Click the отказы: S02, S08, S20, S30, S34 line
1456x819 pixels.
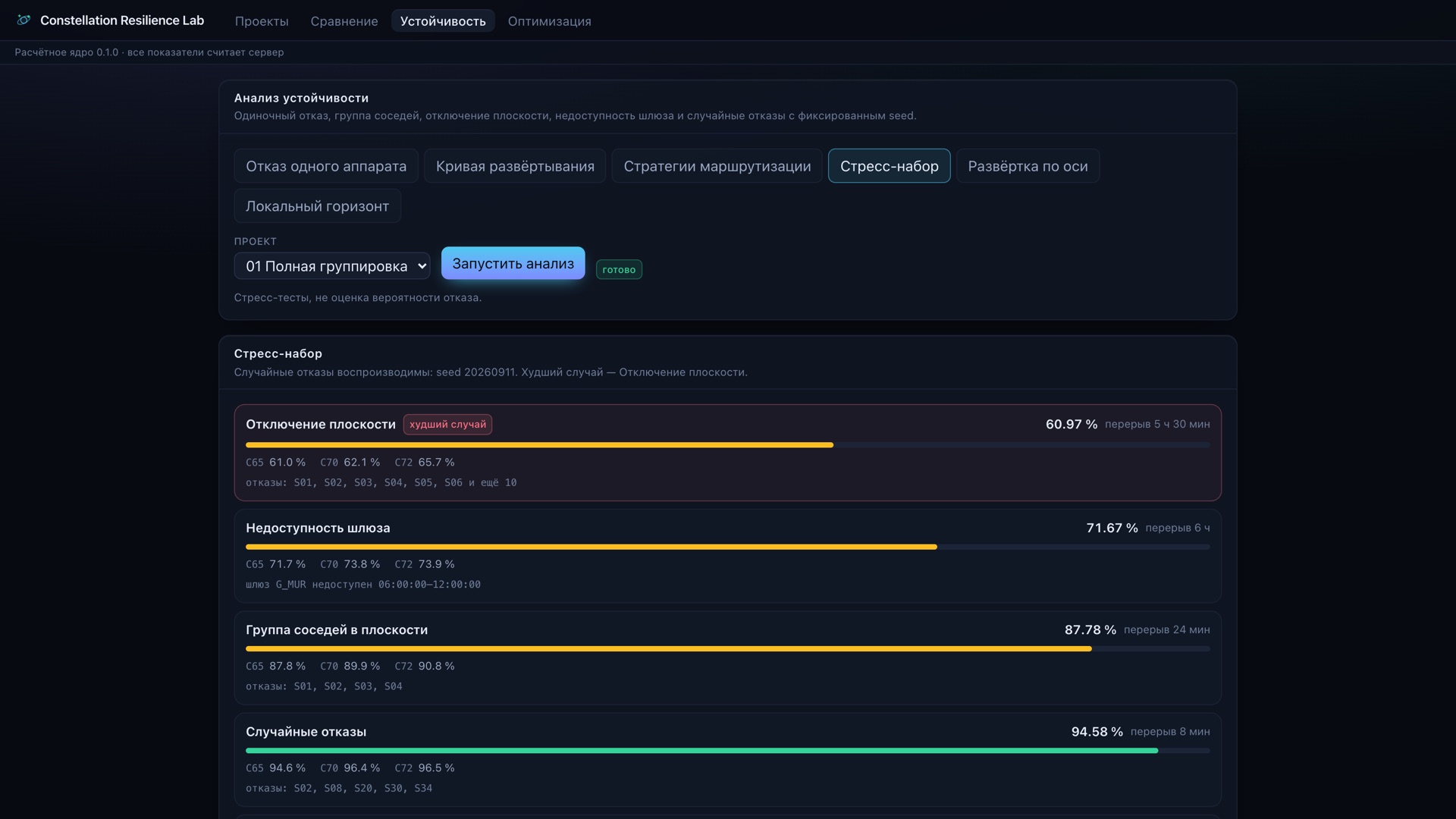click(x=339, y=789)
